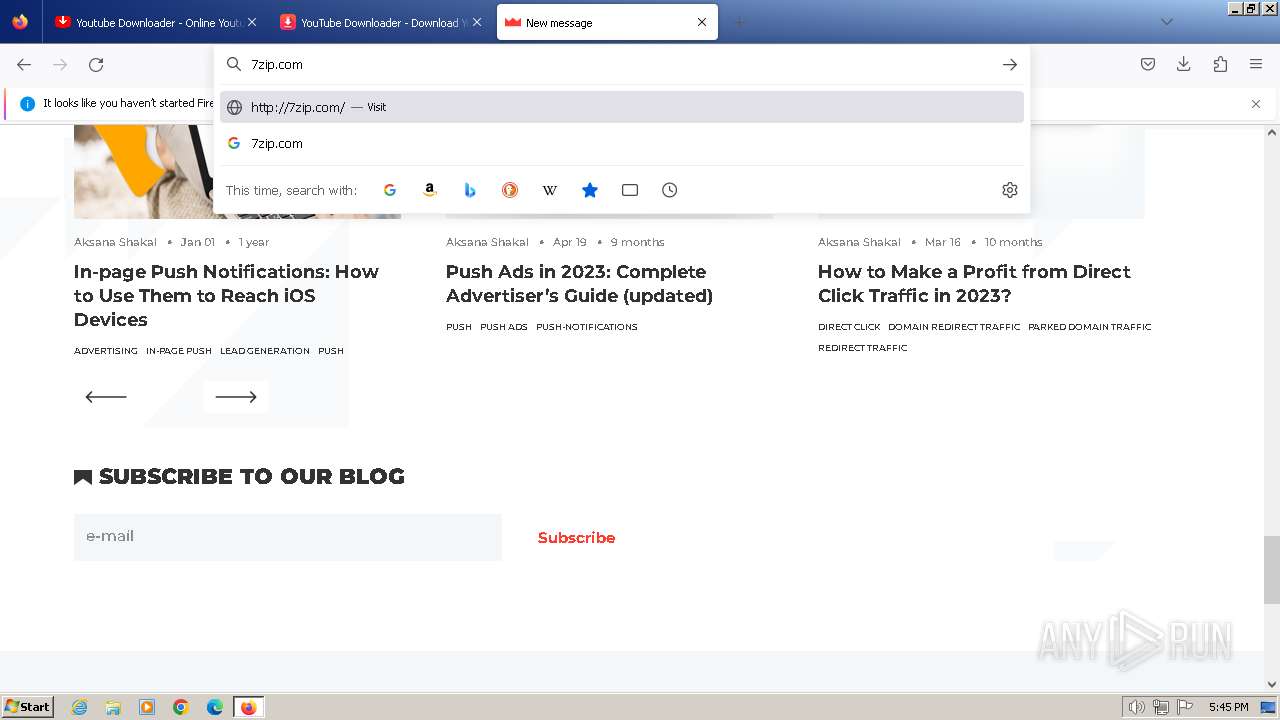Image resolution: width=1280 pixels, height=720 pixels.
Task: Click the Firefox logo tab icon
Action: [20, 22]
